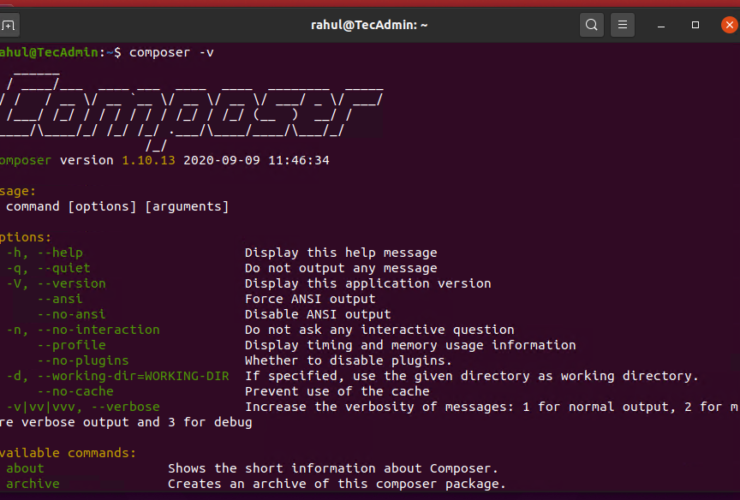Click the --profile option text
The image size is (740, 500).
coord(71,345)
